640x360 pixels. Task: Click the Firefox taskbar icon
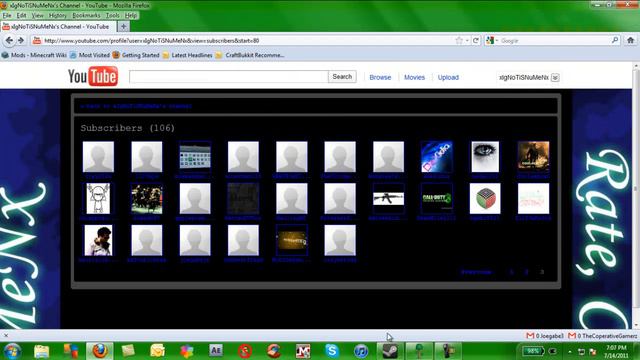pyautogui.click(x=100, y=351)
